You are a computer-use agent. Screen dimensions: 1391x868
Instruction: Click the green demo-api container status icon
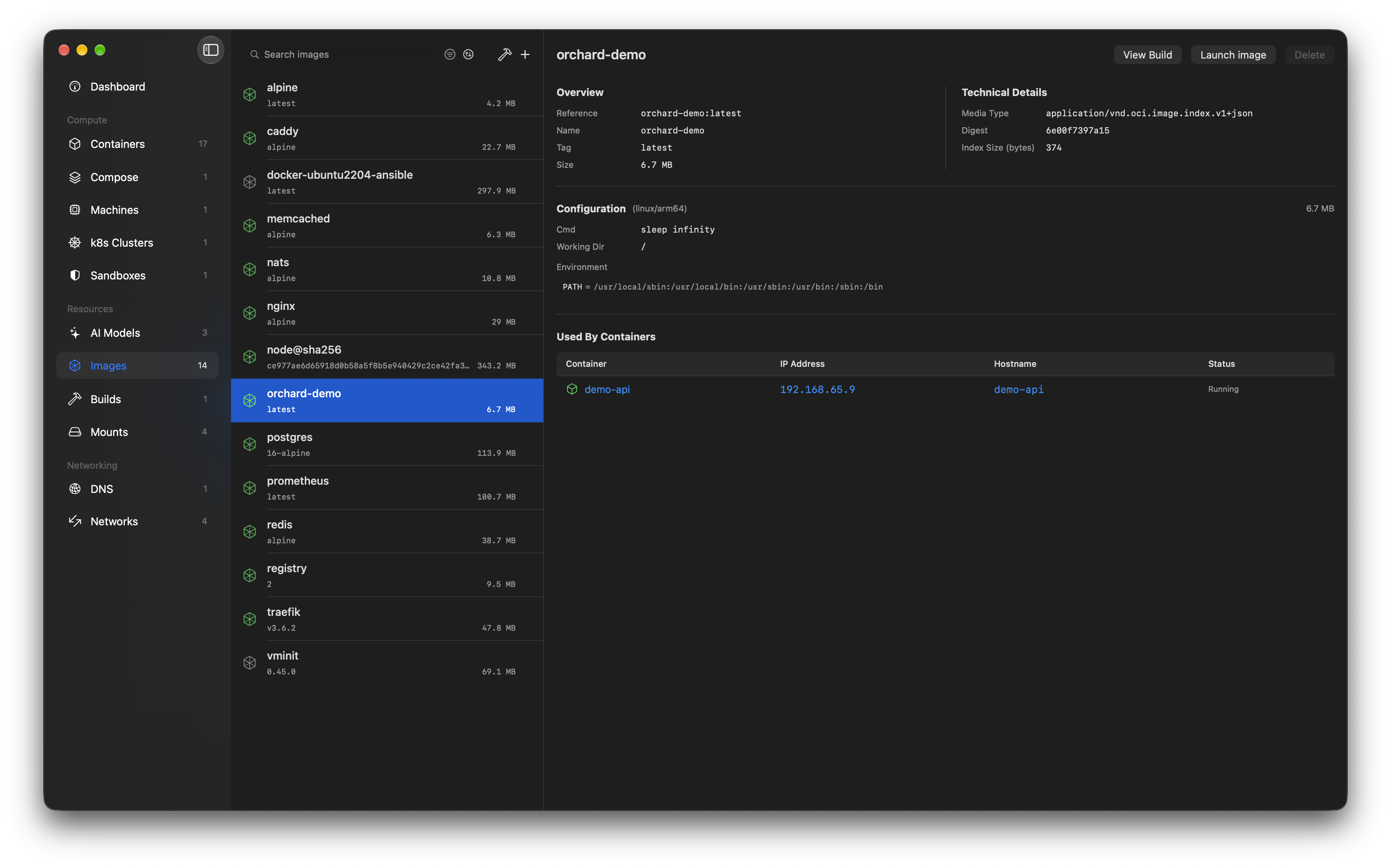point(572,389)
